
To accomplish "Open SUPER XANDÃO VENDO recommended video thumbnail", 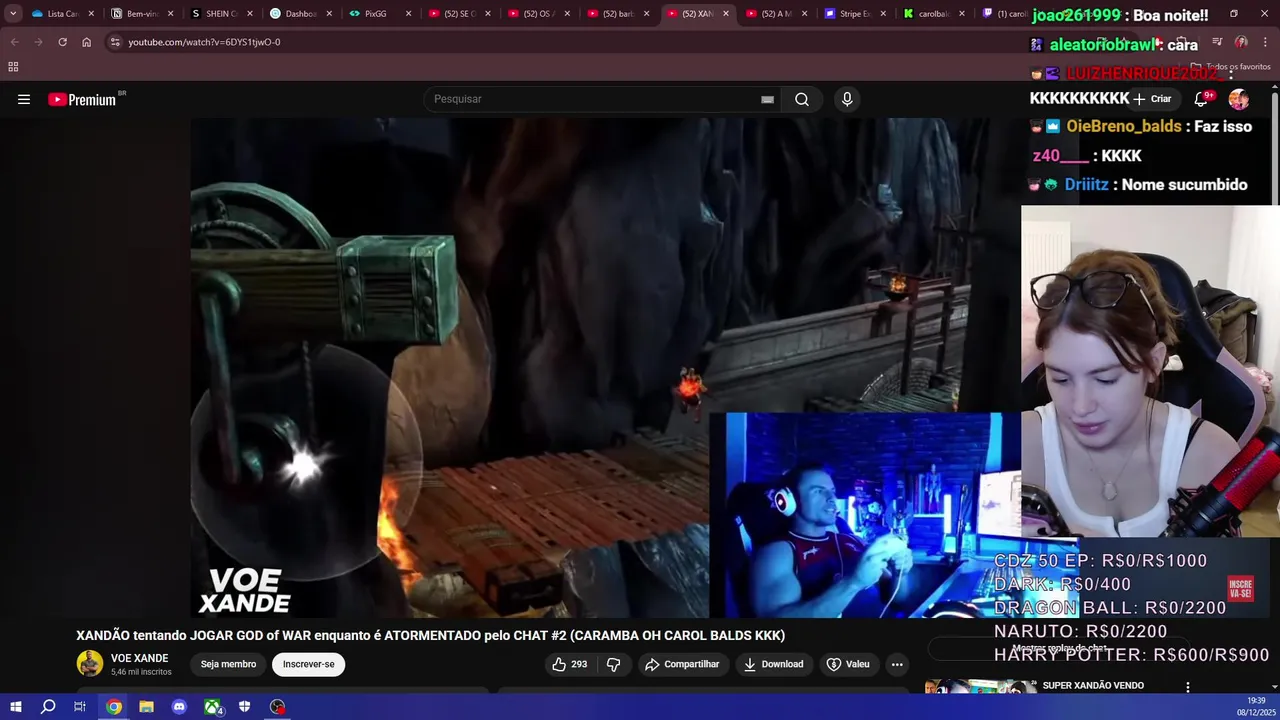I will click(978, 687).
